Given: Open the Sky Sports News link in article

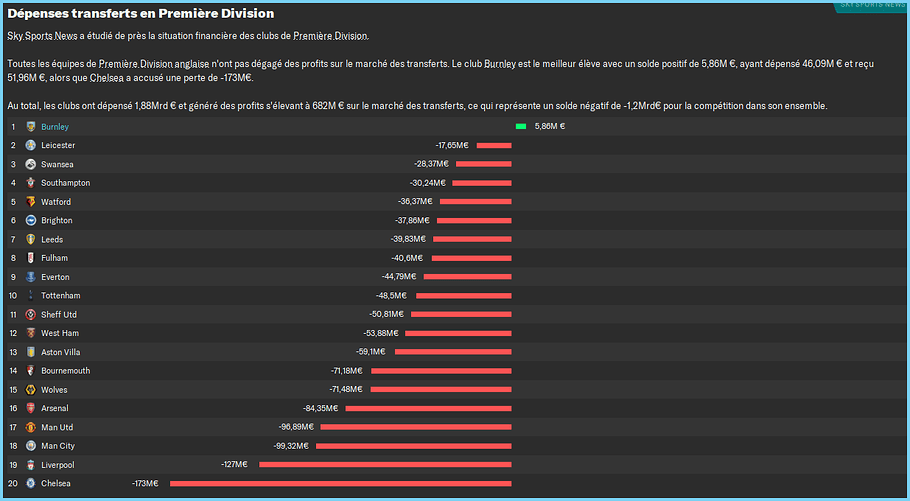Looking at the screenshot, I should coord(42,36).
